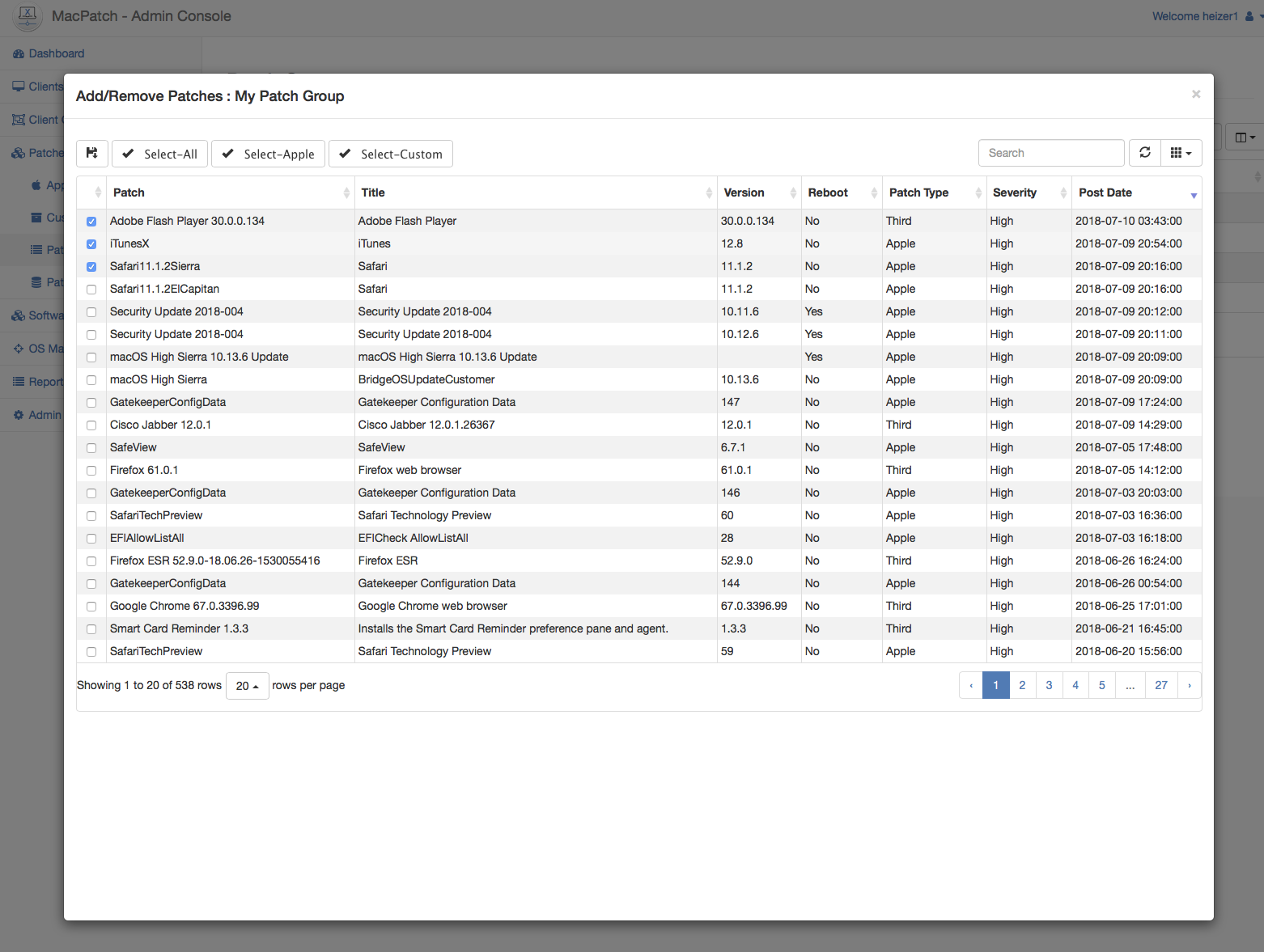Click the next page arrow
1264x952 pixels.
(1190, 685)
